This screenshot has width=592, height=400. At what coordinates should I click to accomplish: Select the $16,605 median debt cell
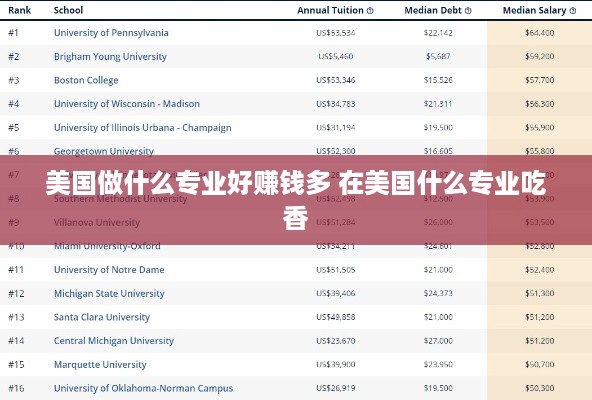click(438, 151)
